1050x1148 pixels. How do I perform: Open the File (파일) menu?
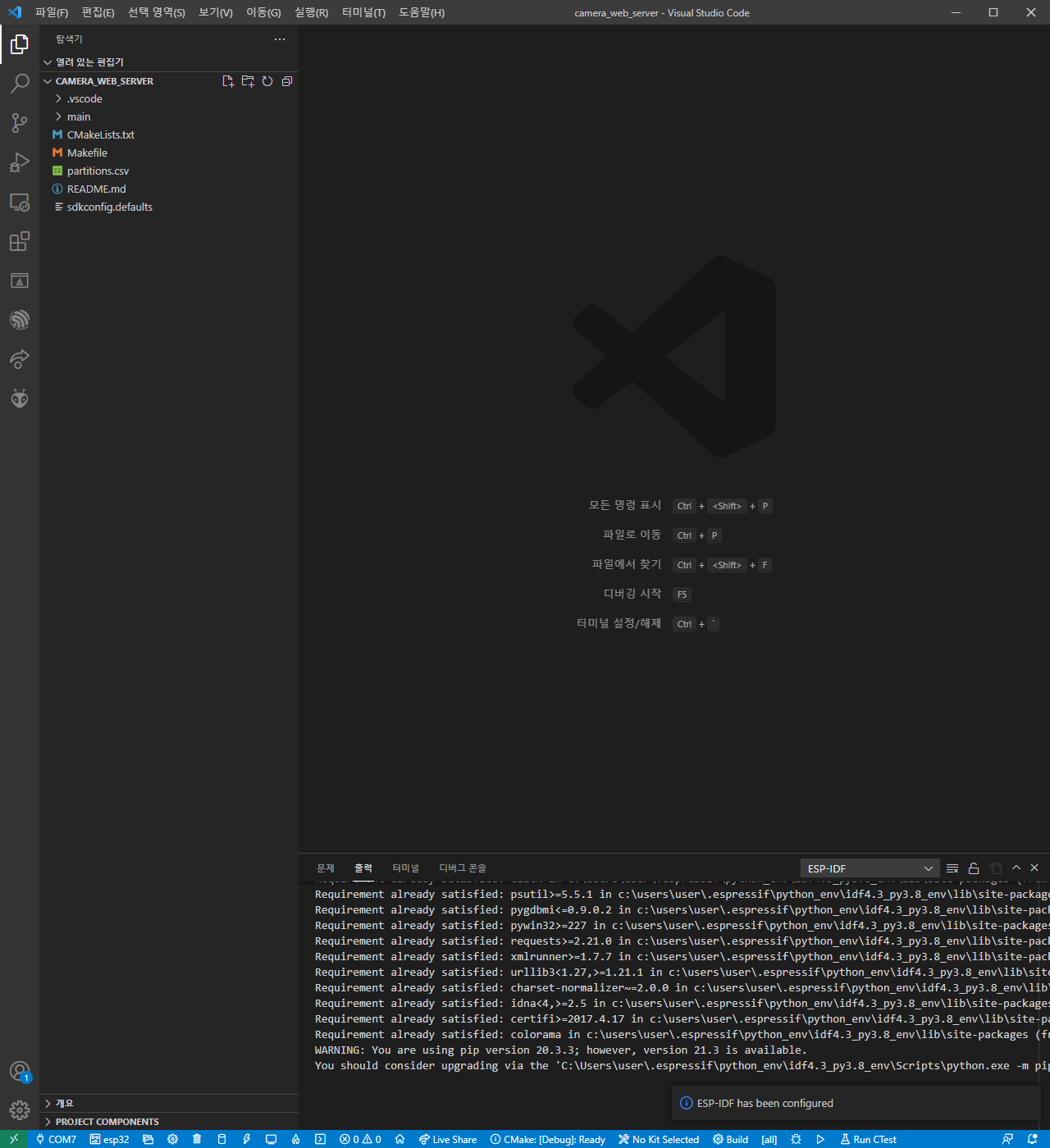click(x=52, y=12)
